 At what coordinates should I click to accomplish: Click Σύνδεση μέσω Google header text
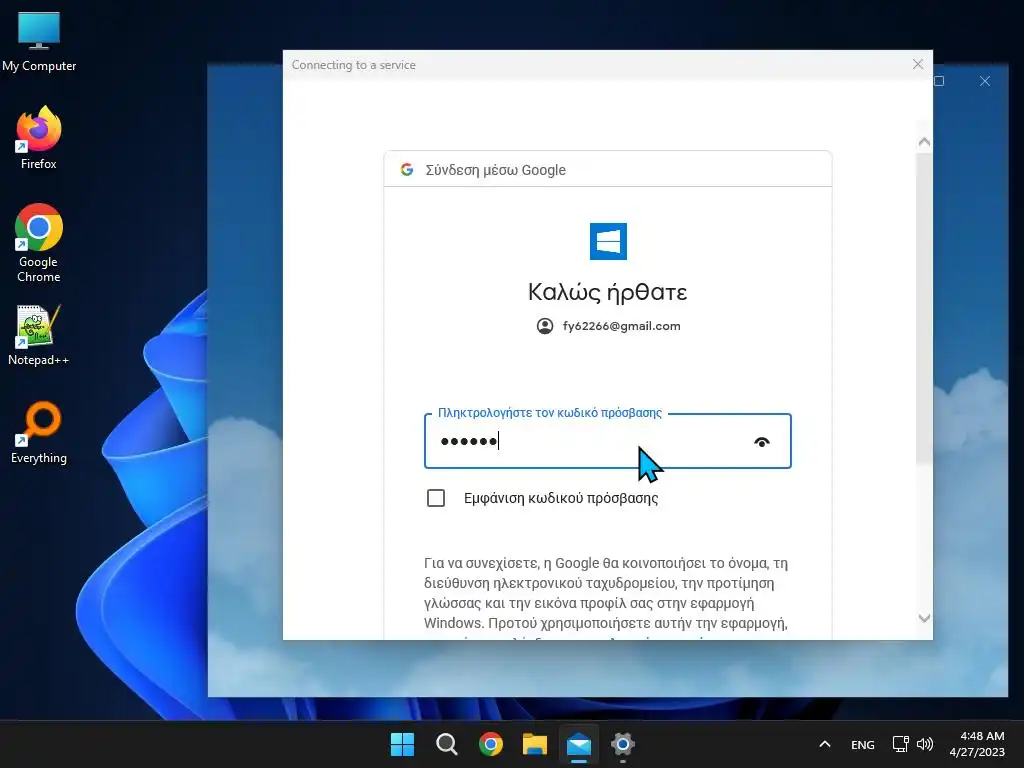pyautogui.click(x=496, y=170)
